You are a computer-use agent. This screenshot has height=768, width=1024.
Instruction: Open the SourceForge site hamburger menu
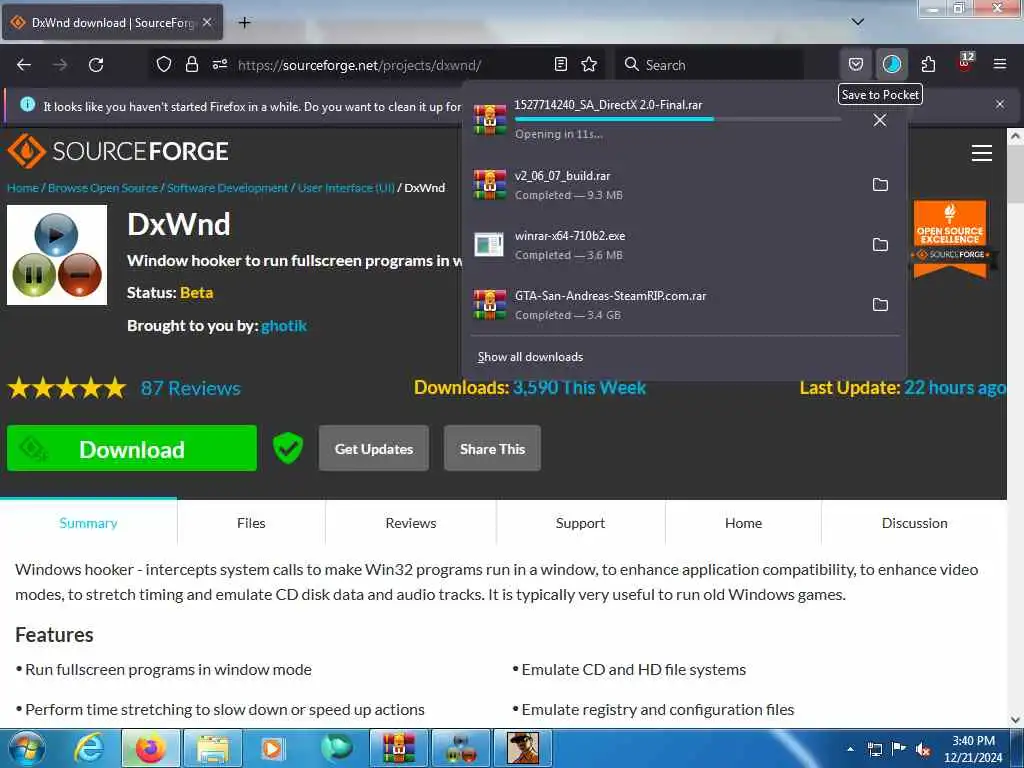coord(982,153)
